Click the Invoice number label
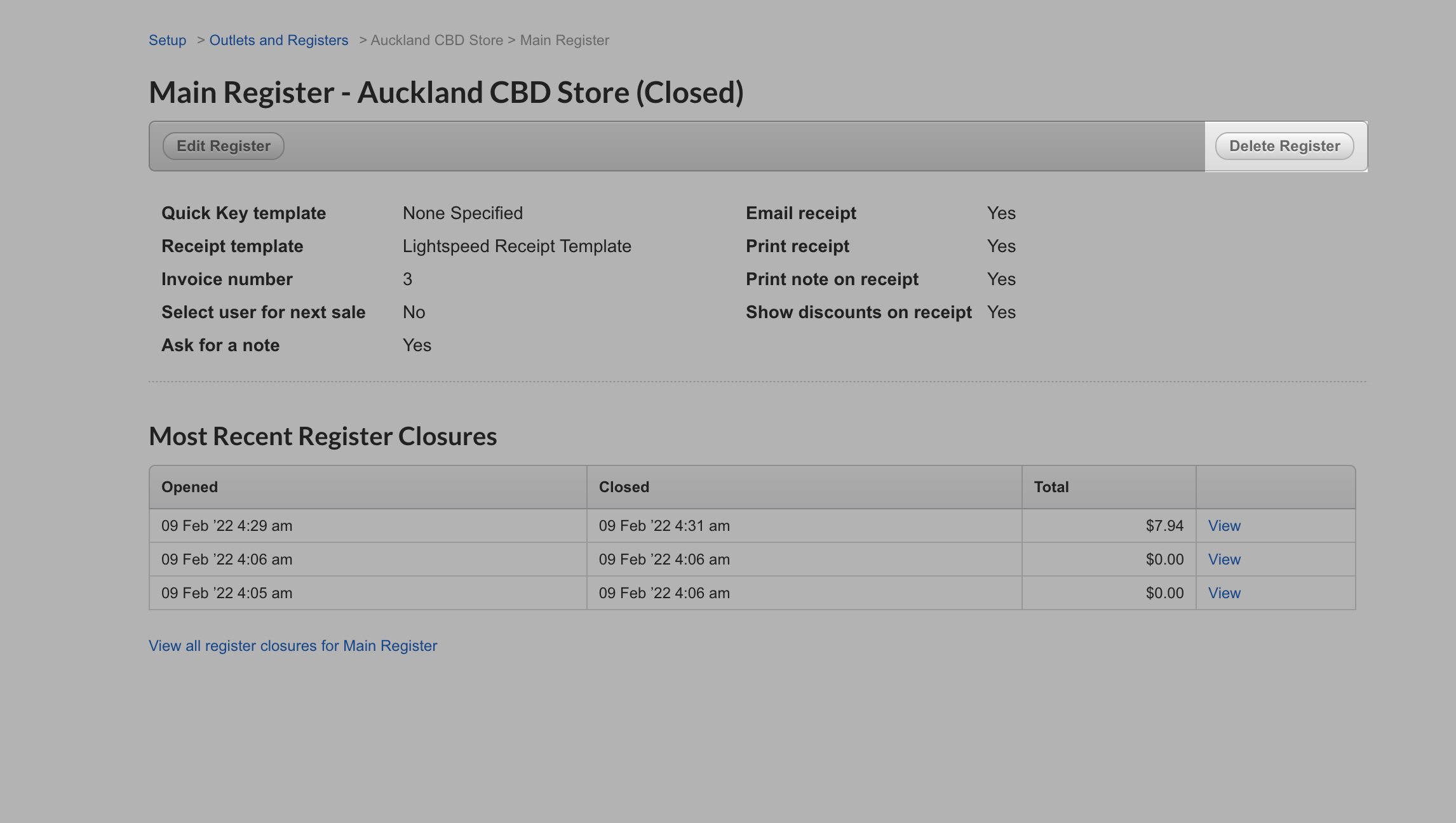The image size is (1456, 823). (x=227, y=279)
